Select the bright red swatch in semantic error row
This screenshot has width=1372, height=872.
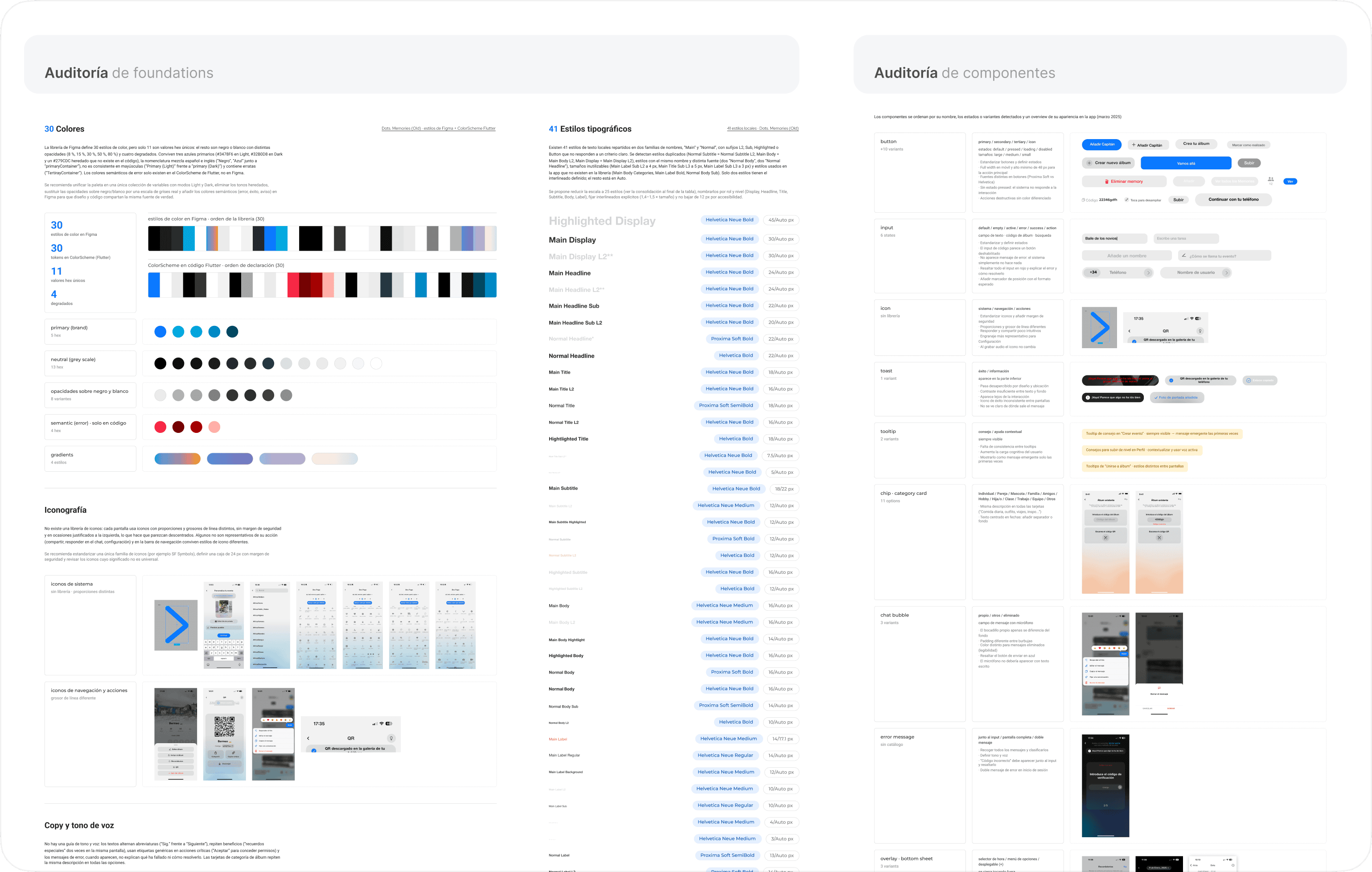pyautogui.click(x=160, y=427)
